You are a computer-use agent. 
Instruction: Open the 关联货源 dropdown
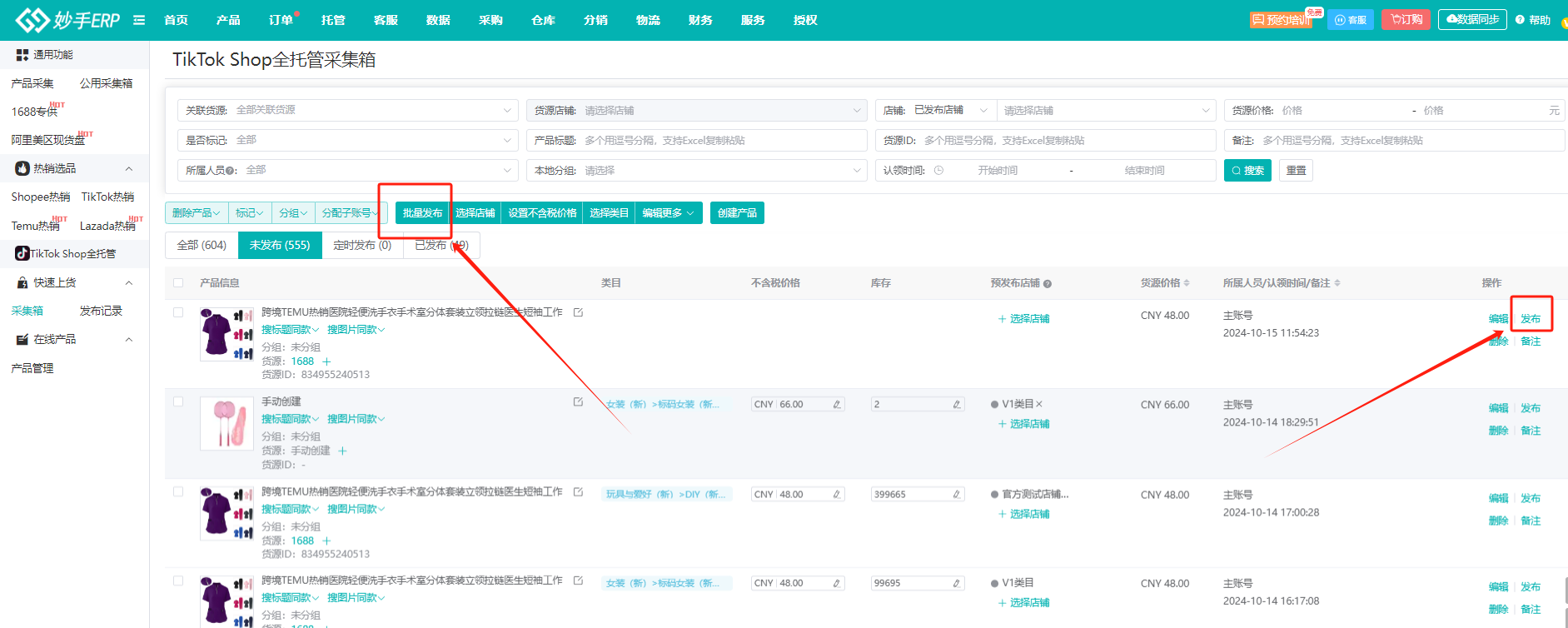(x=347, y=110)
